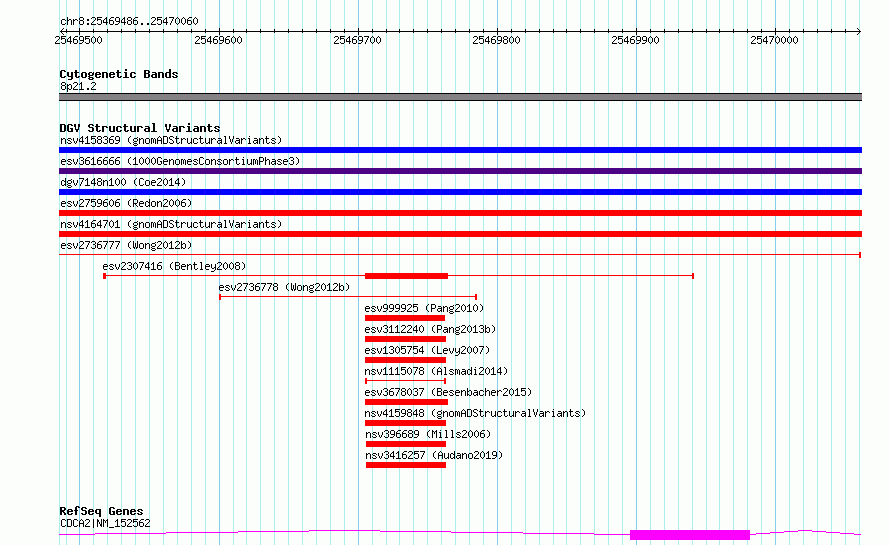Click the esv2759606 Redon2006 variant label
The height and width of the screenshot is (545, 890).
point(126,203)
